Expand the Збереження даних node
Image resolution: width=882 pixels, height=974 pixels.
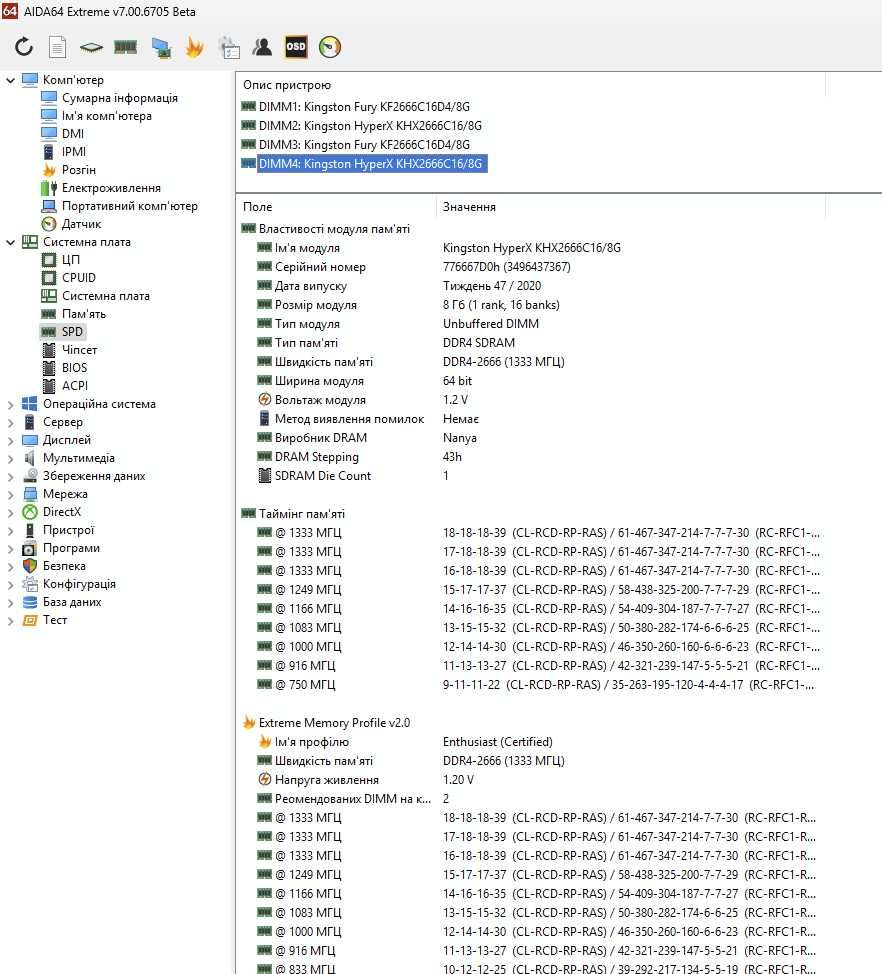pyautogui.click(x=10, y=477)
